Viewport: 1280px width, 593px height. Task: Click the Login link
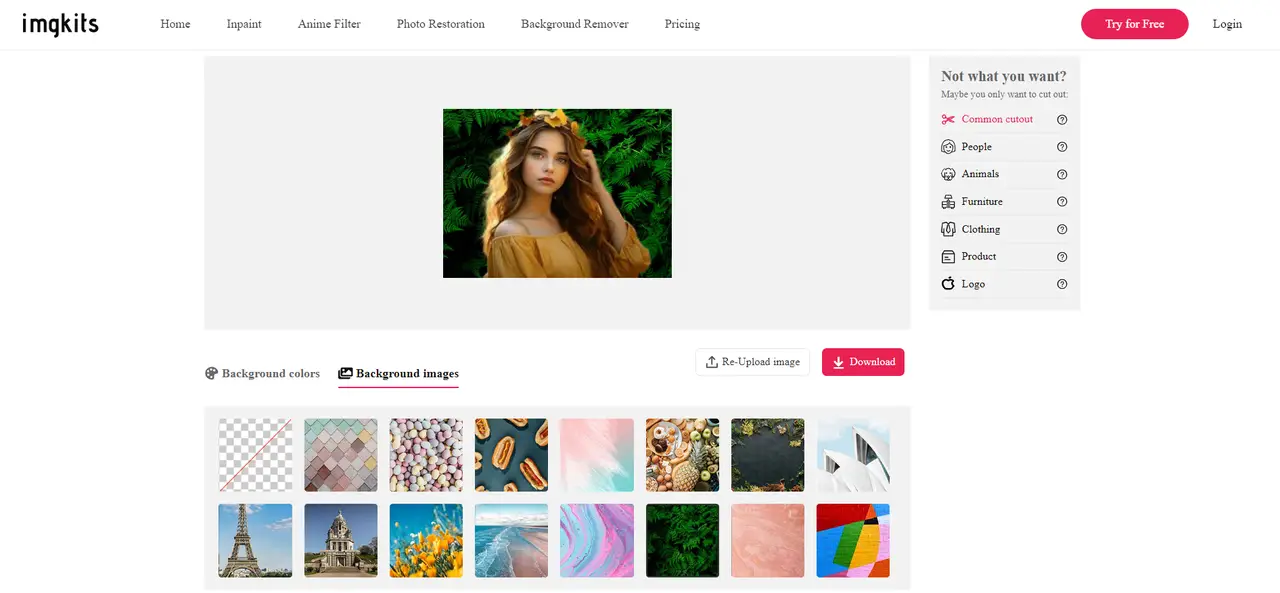tap(1227, 24)
